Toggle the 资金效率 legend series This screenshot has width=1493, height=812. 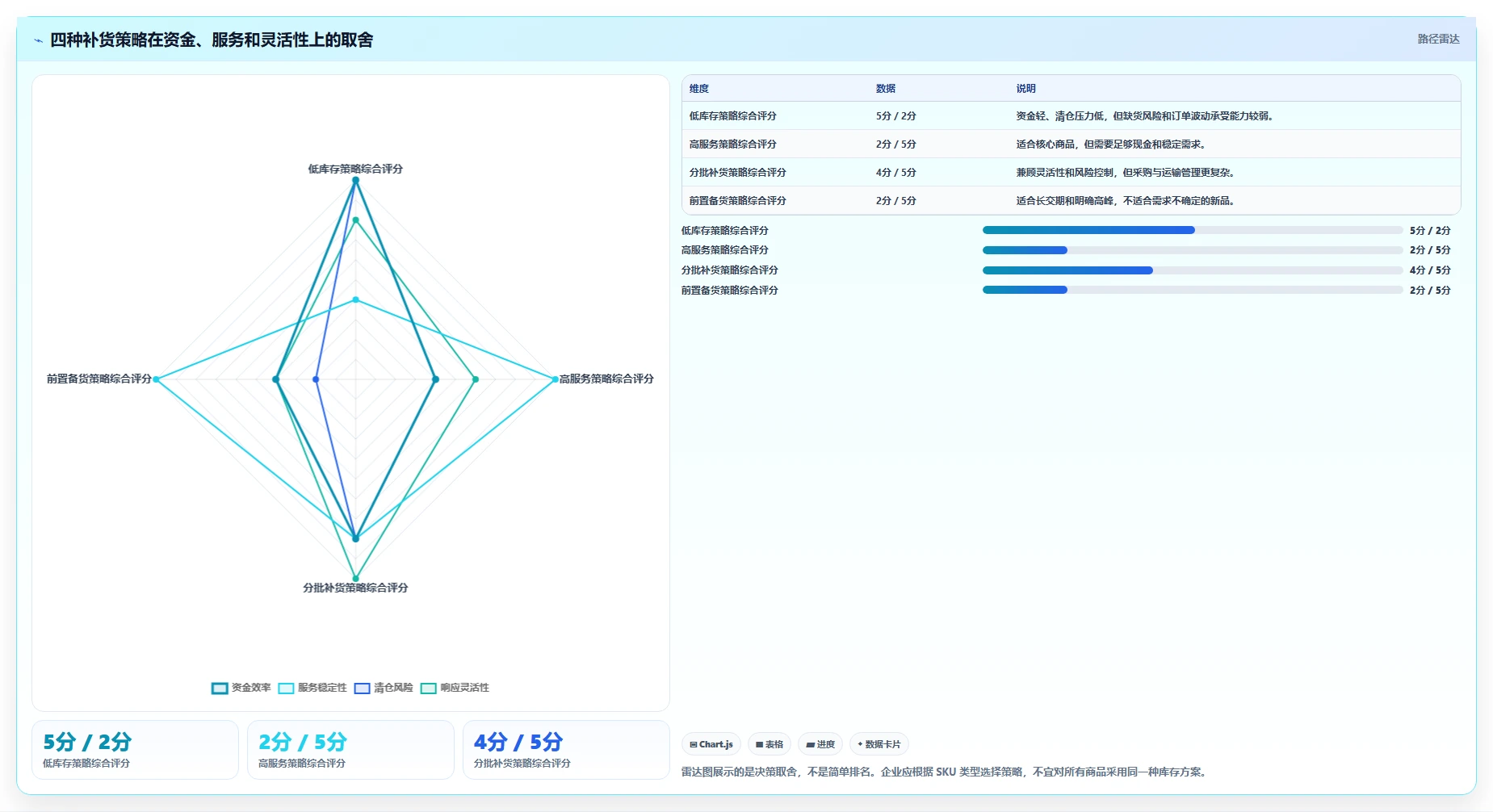coord(241,688)
